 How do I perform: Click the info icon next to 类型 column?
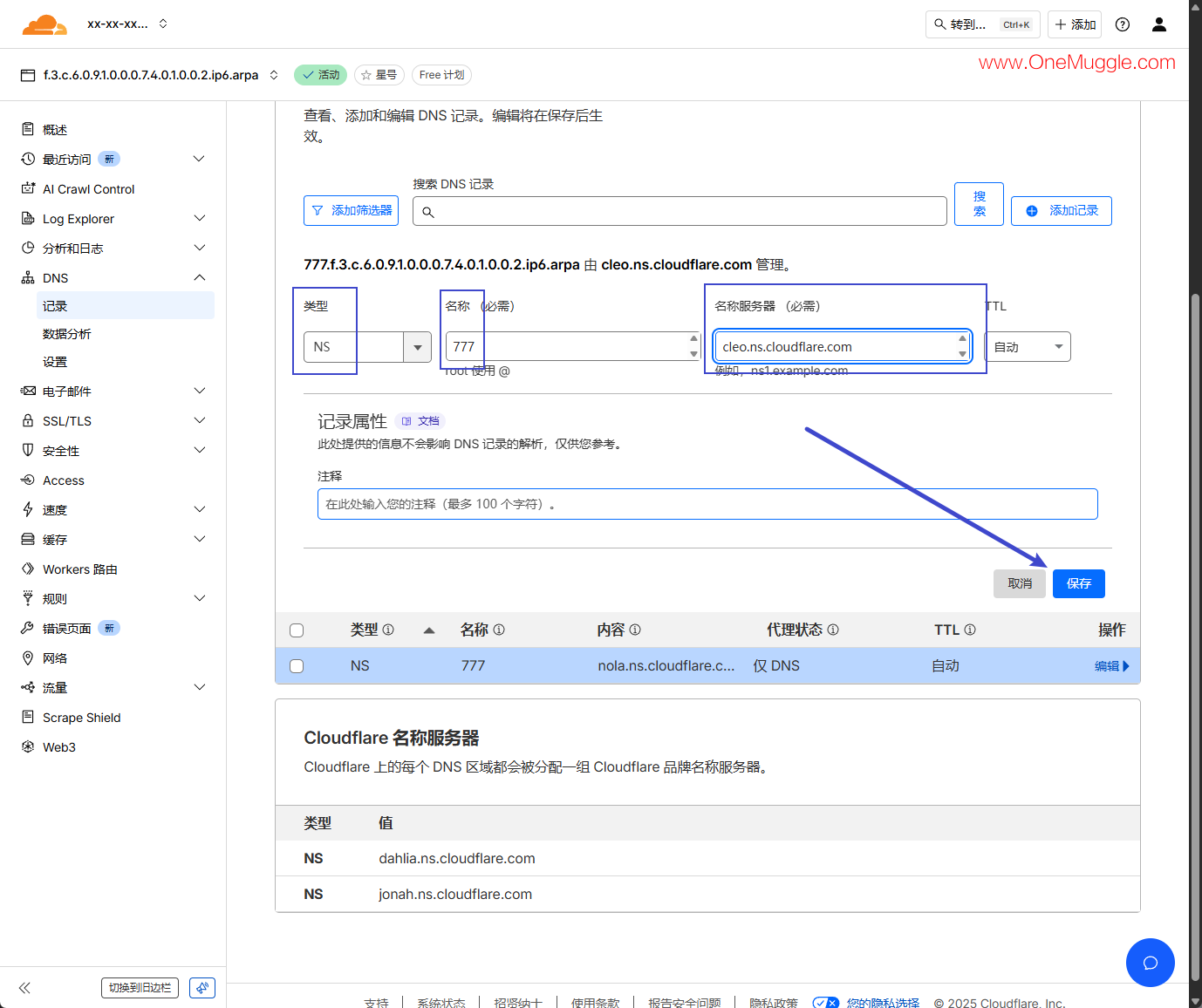coord(388,630)
